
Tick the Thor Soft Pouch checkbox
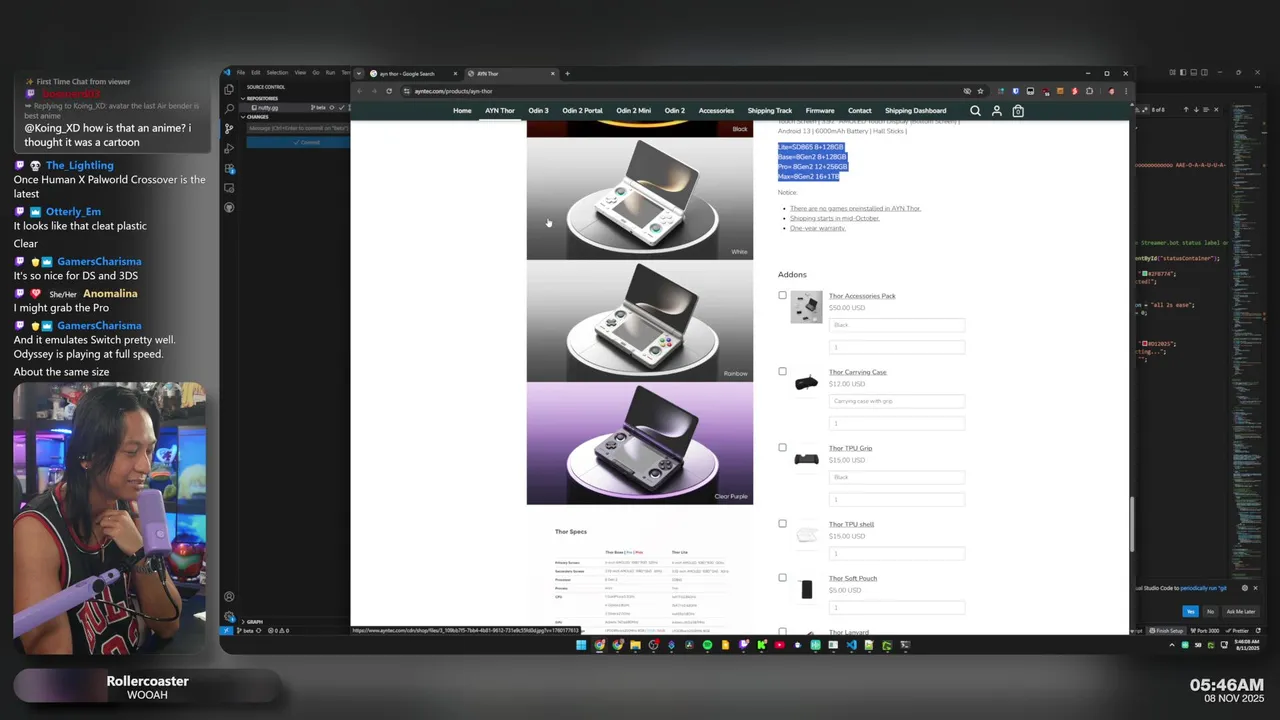click(782, 577)
